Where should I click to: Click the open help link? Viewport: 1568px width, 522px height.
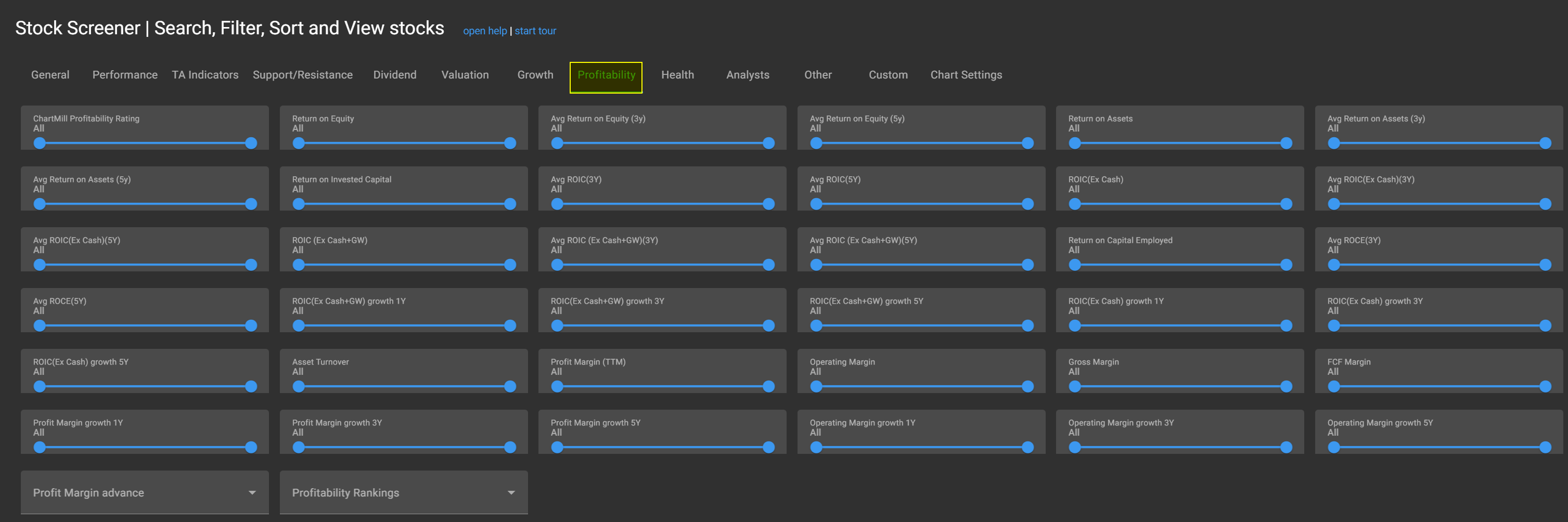tap(484, 31)
